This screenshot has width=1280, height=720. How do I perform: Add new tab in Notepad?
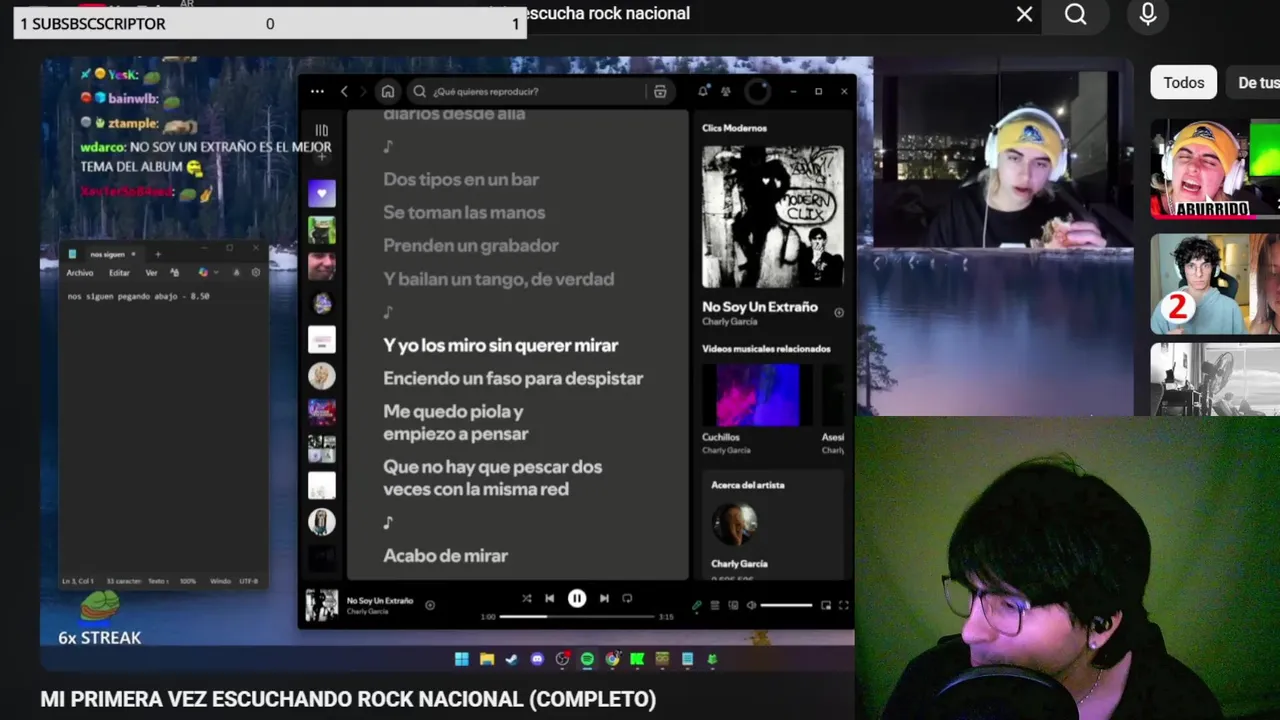click(158, 254)
